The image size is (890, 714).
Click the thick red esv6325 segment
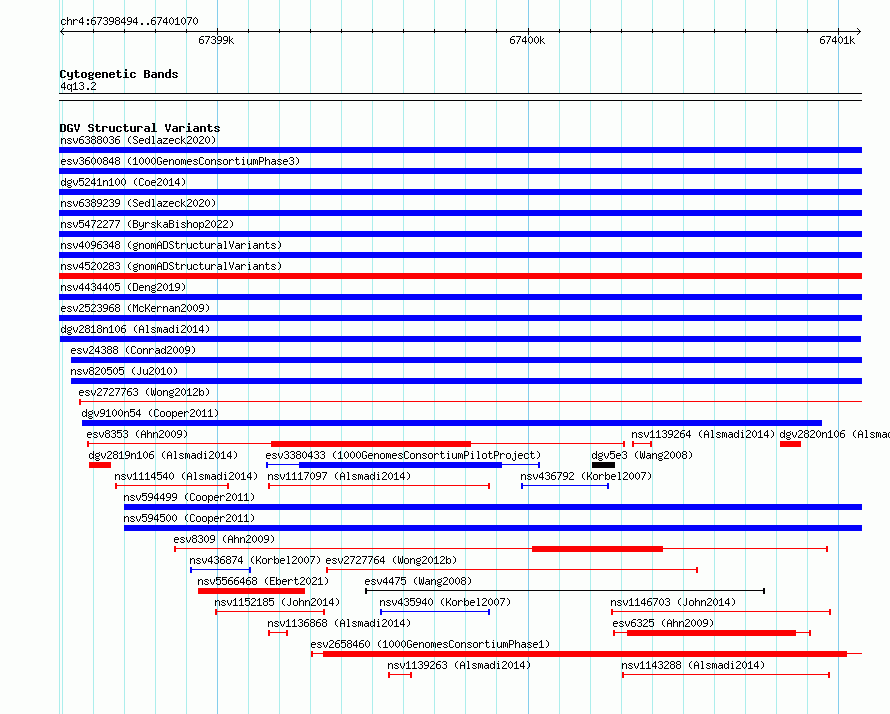(711, 633)
